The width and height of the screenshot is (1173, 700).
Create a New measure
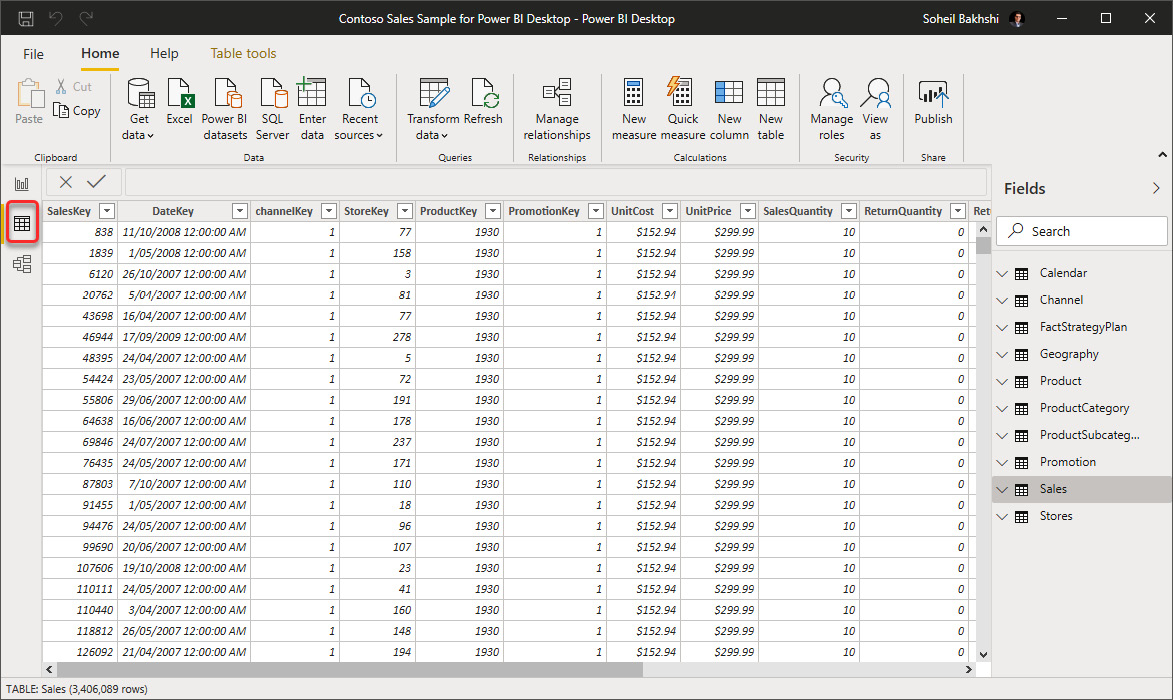(634, 109)
